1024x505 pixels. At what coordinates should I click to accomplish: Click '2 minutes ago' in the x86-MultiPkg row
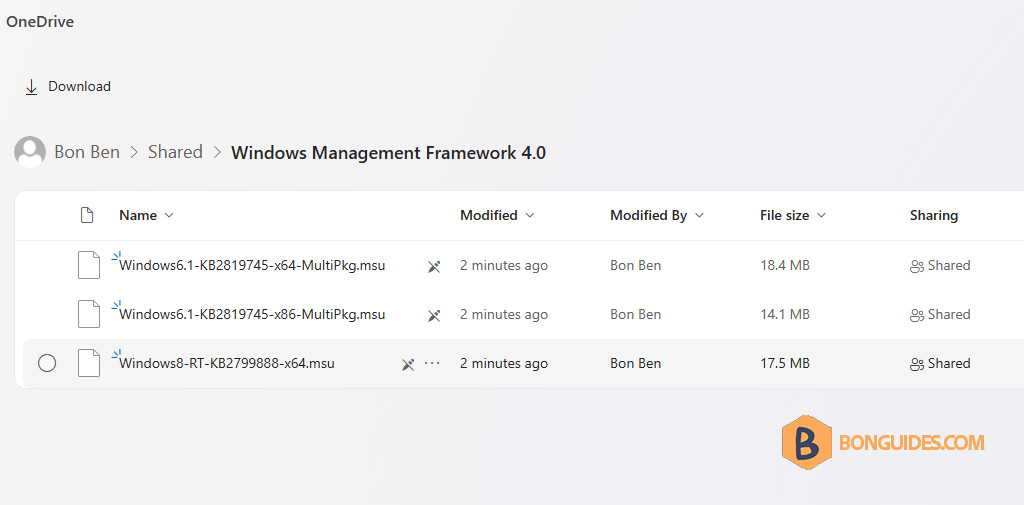[x=504, y=314]
